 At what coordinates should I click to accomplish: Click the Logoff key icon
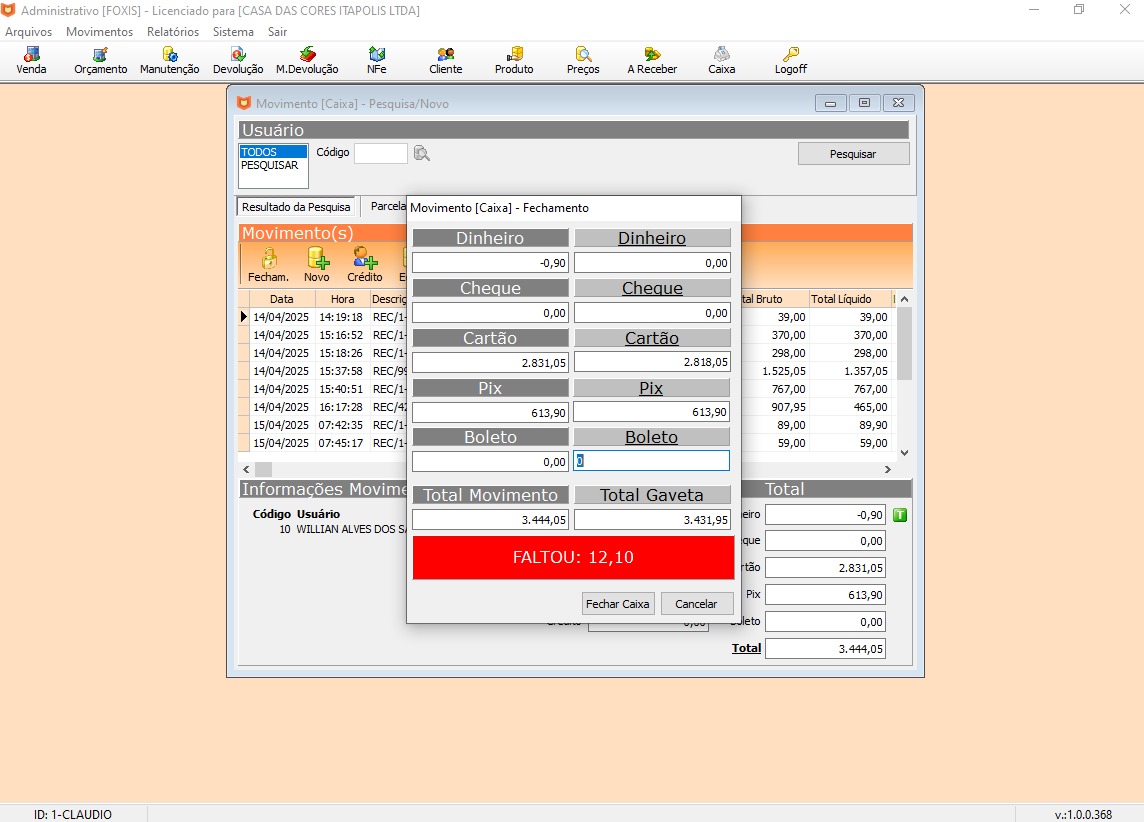790,55
